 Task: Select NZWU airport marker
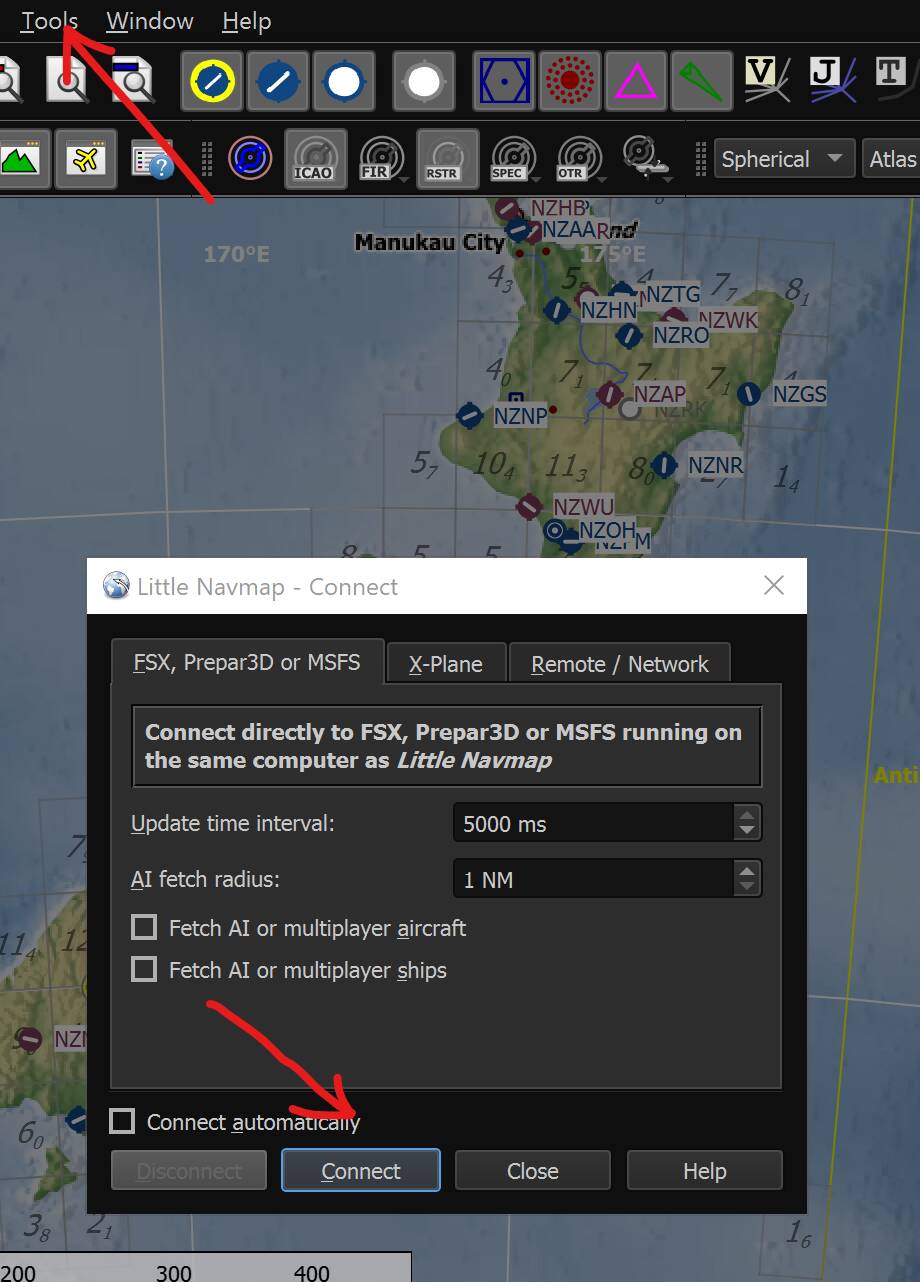529,507
